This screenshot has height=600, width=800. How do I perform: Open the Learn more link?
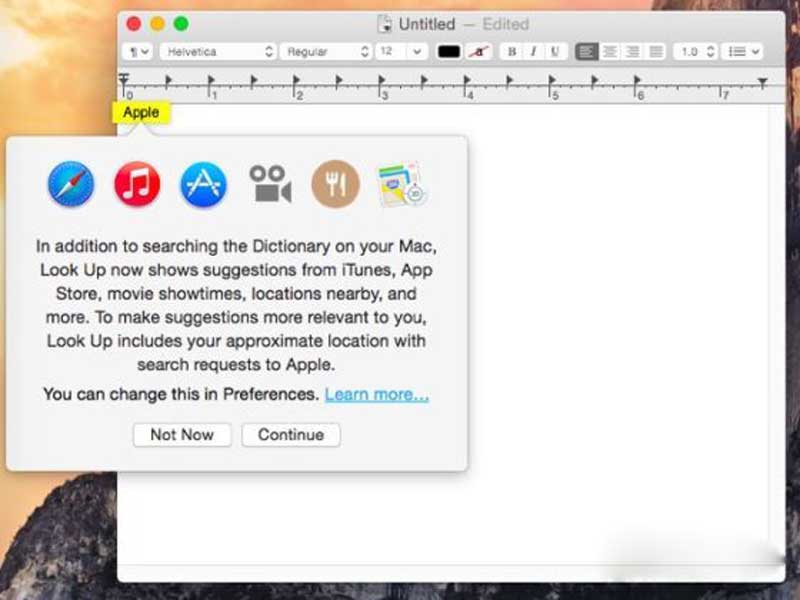[x=377, y=394]
